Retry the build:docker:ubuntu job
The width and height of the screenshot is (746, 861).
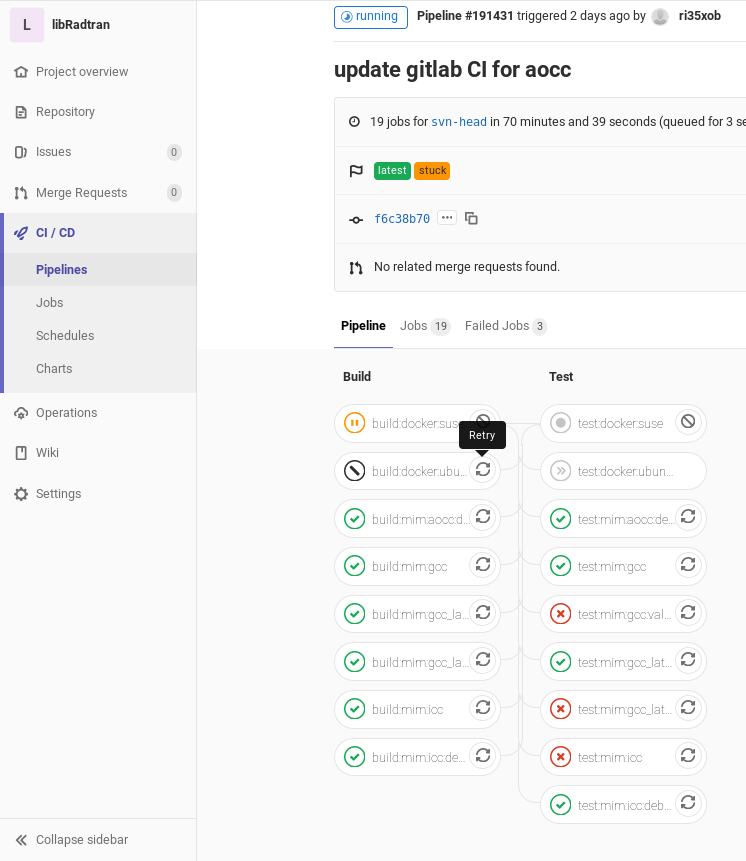point(483,469)
